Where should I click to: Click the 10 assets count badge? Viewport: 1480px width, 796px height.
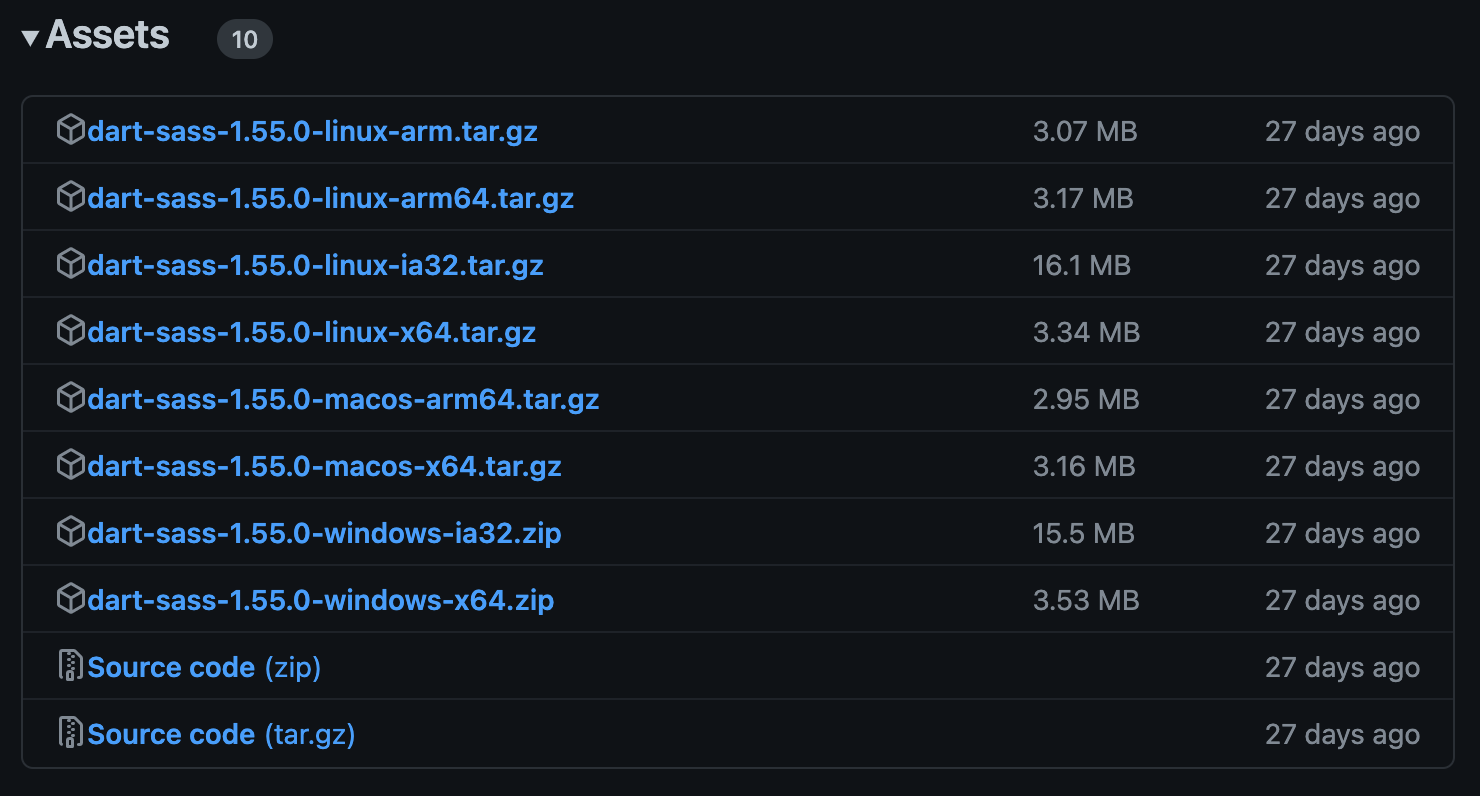click(244, 38)
